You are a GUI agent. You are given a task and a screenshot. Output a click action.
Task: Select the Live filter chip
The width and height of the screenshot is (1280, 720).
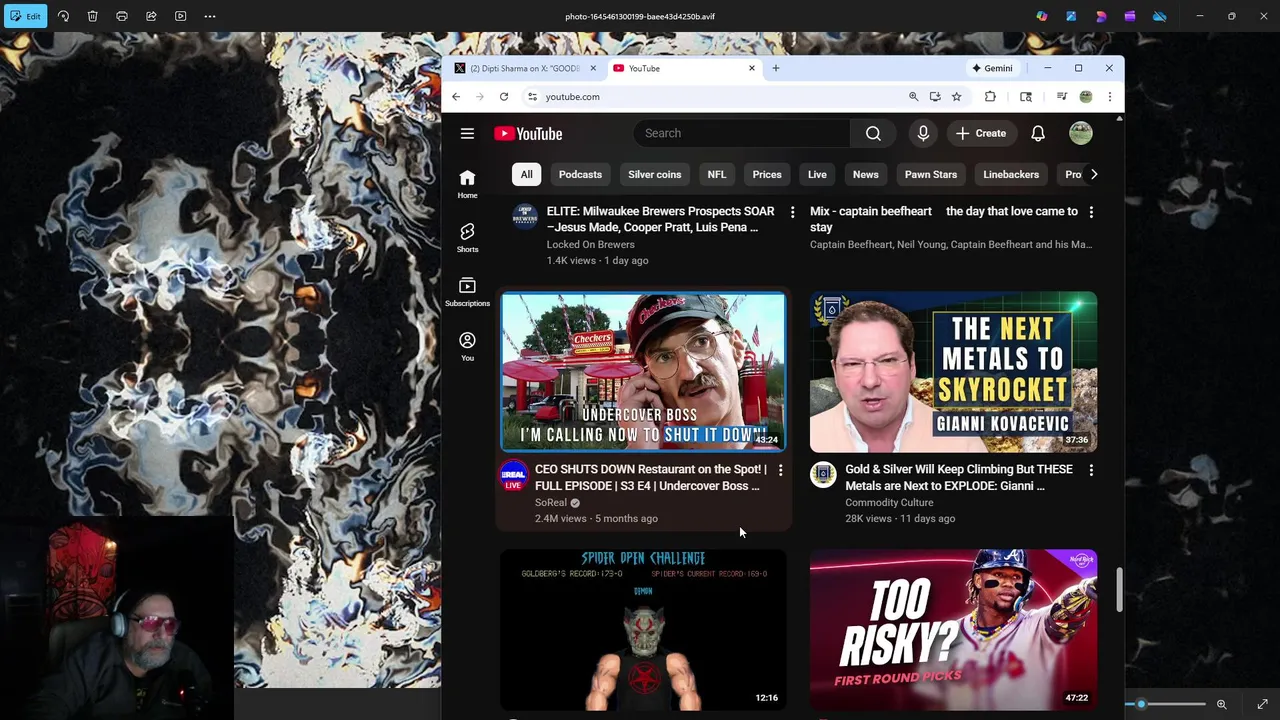pyautogui.click(x=817, y=174)
